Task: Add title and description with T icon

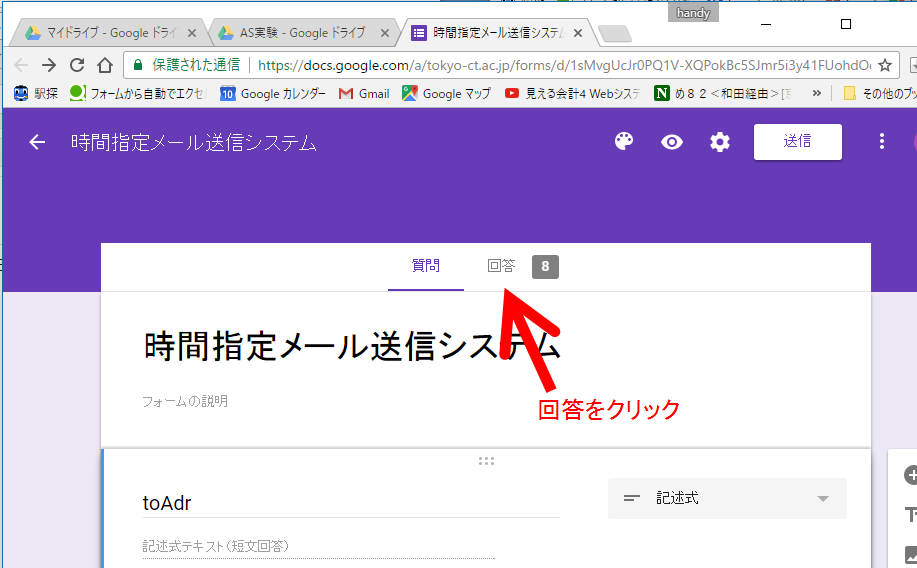Action: [911, 515]
